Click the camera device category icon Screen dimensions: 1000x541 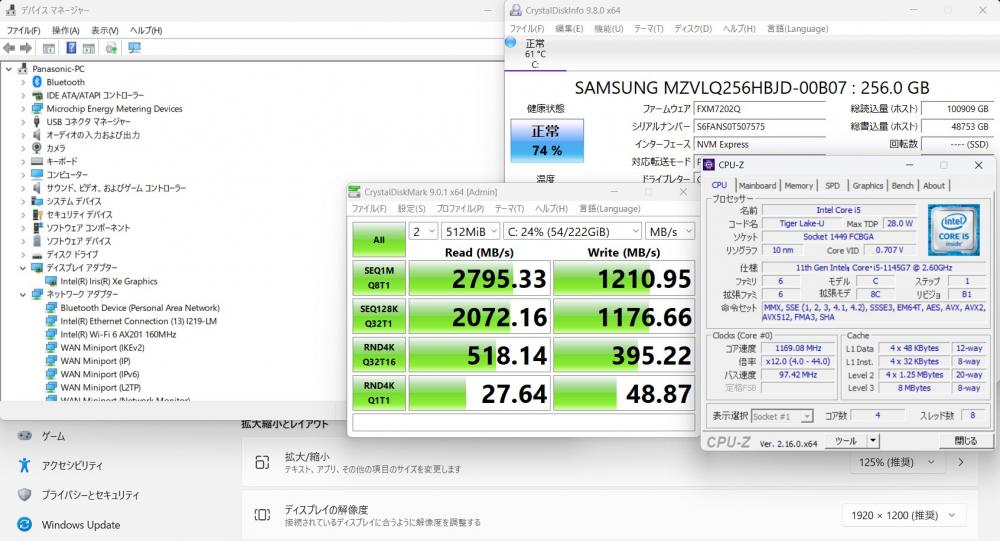pyautogui.click(x=37, y=148)
